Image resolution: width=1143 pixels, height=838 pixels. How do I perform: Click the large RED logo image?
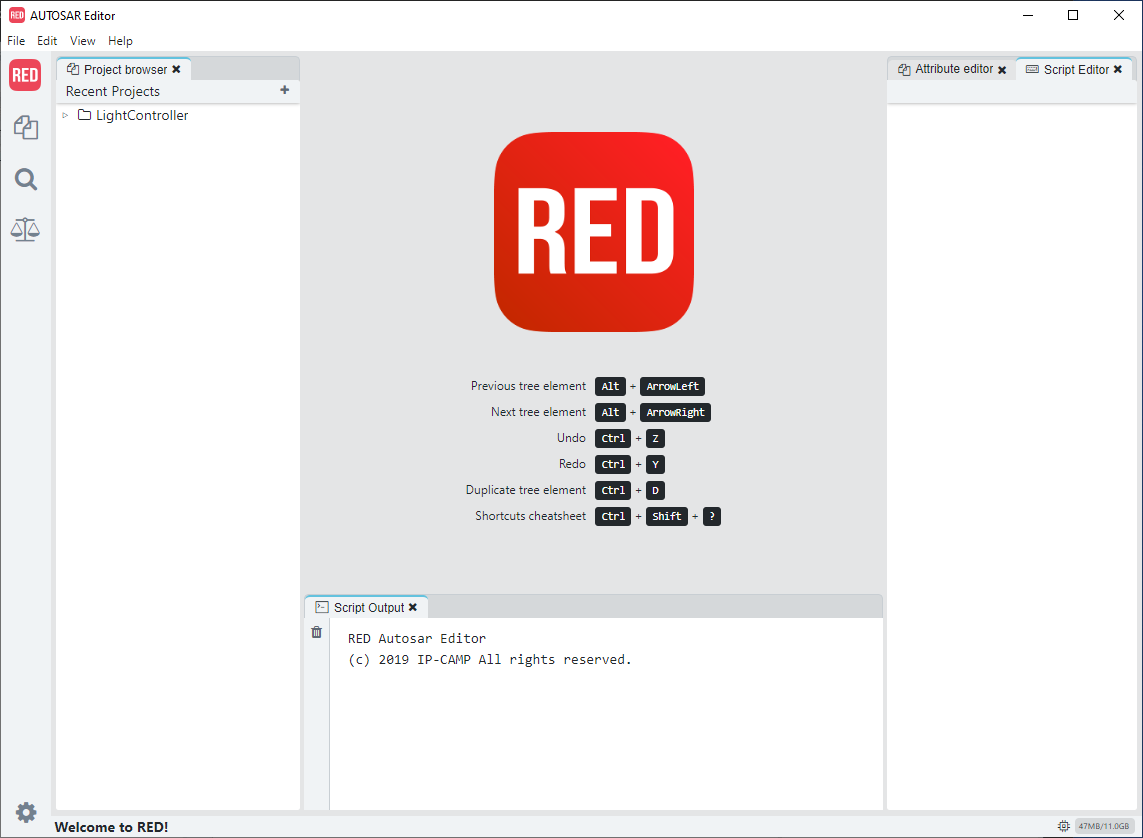point(594,232)
